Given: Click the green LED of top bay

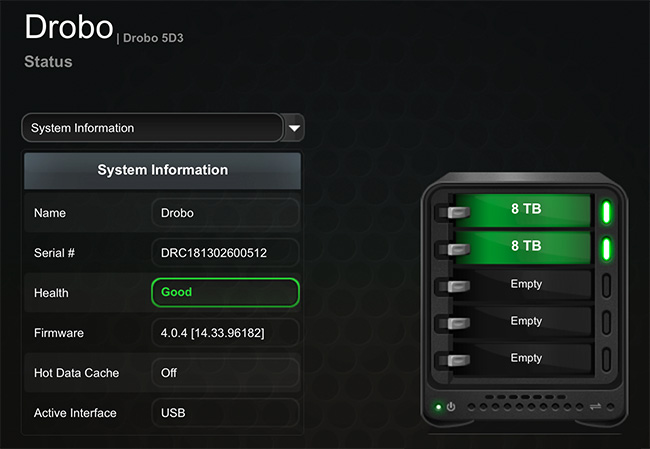Looking at the screenshot, I should 606,212.
